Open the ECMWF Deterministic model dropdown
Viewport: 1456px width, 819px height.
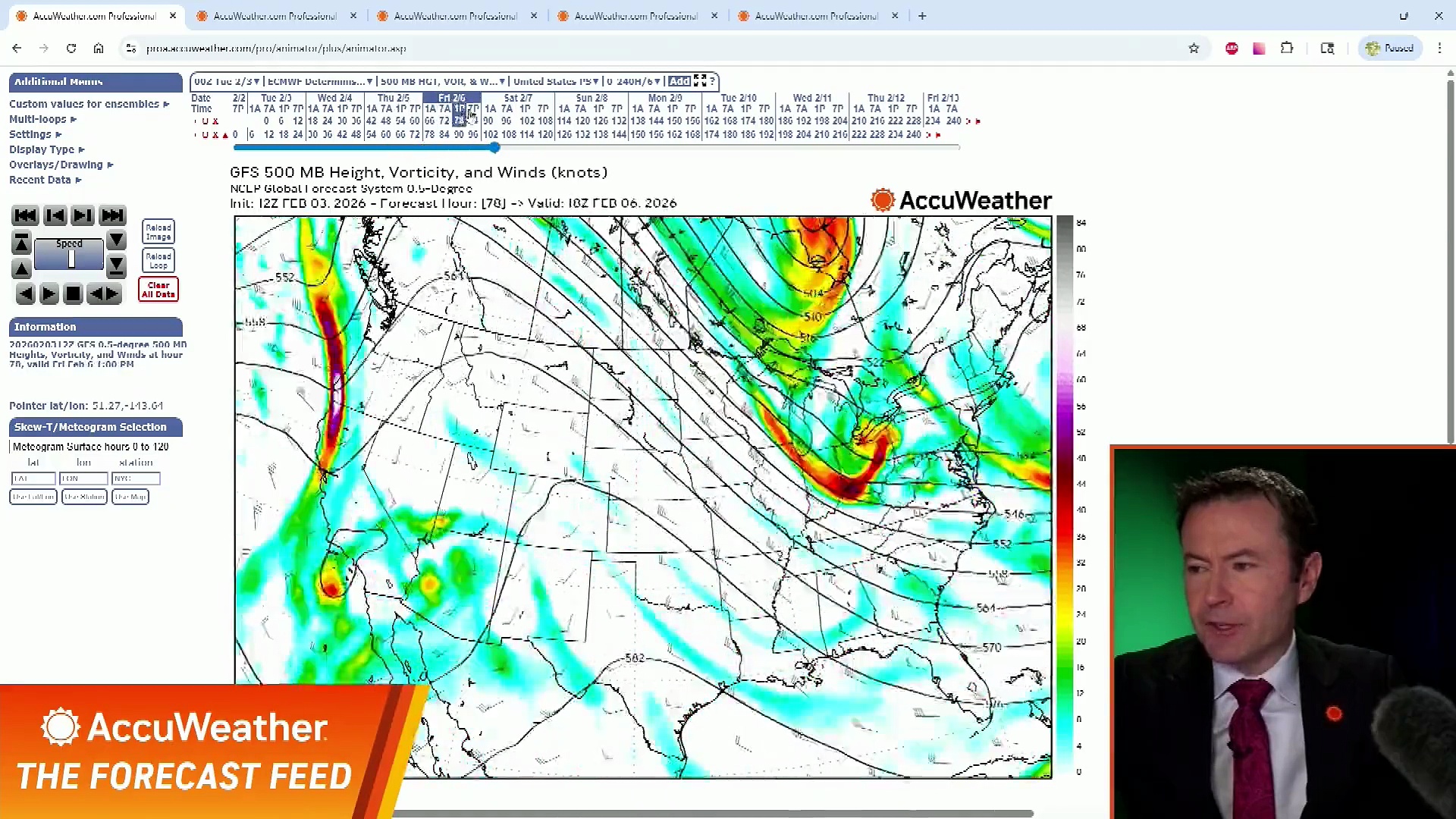pos(319,81)
